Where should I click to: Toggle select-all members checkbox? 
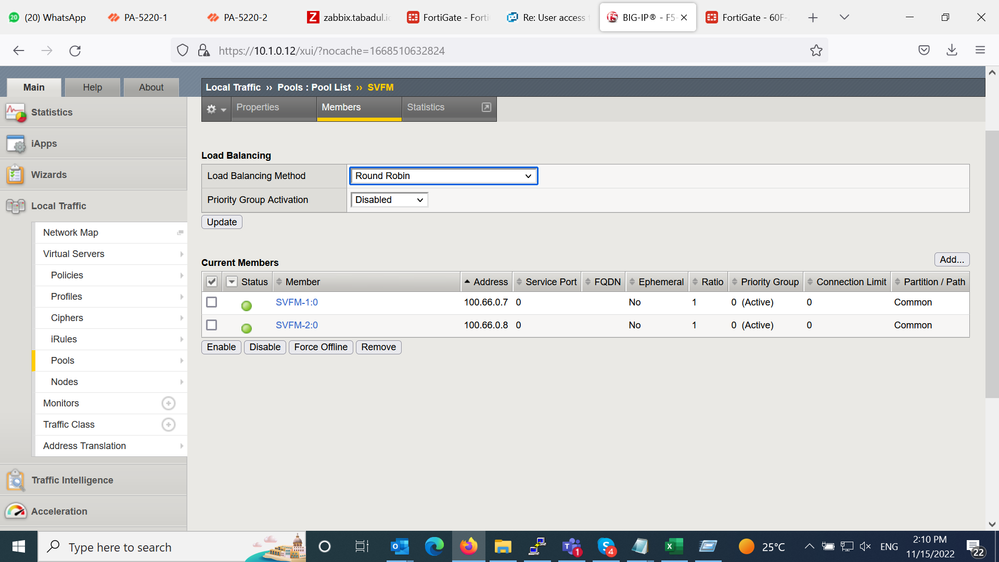212,282
